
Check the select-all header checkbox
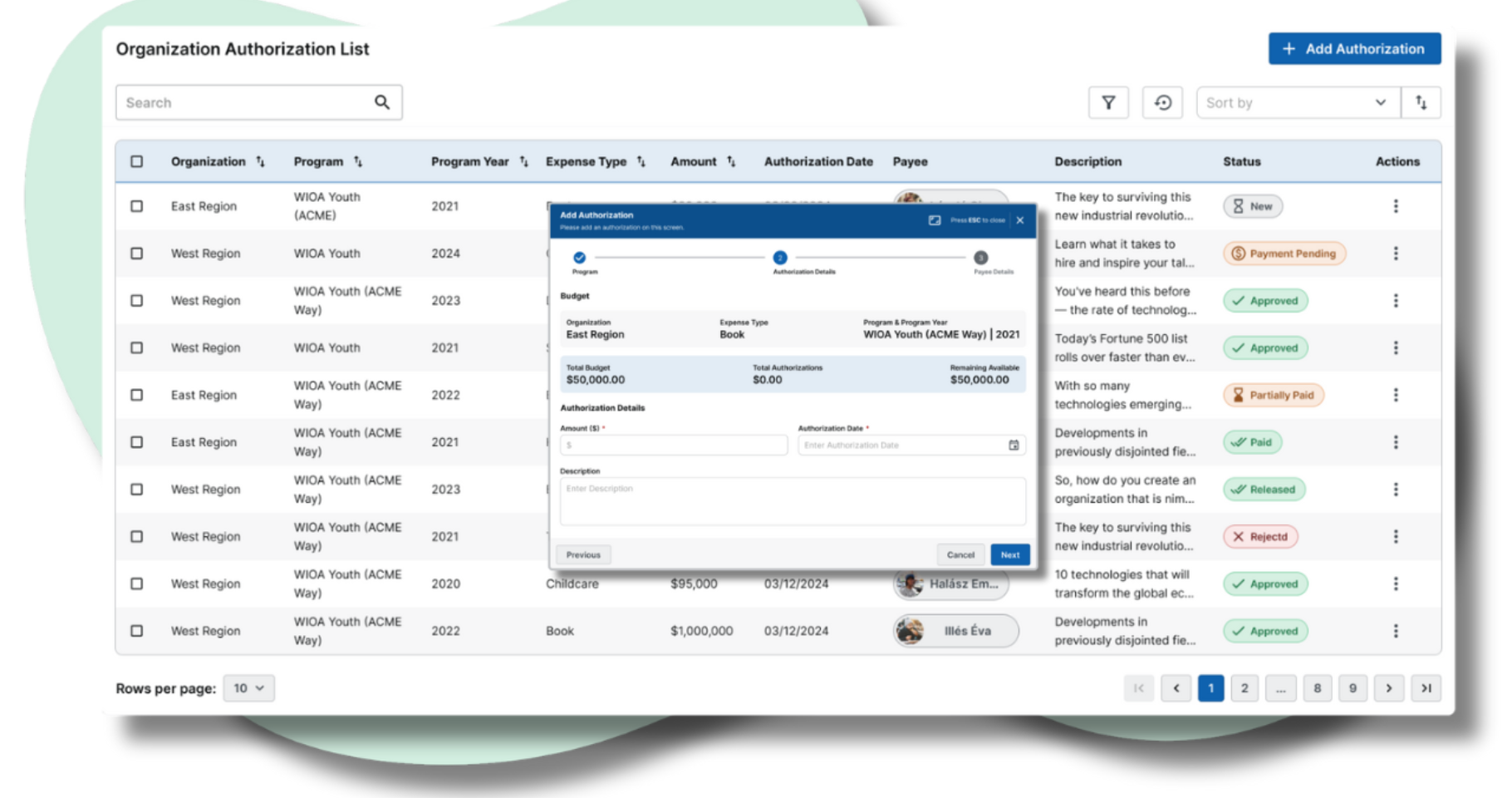137,162
